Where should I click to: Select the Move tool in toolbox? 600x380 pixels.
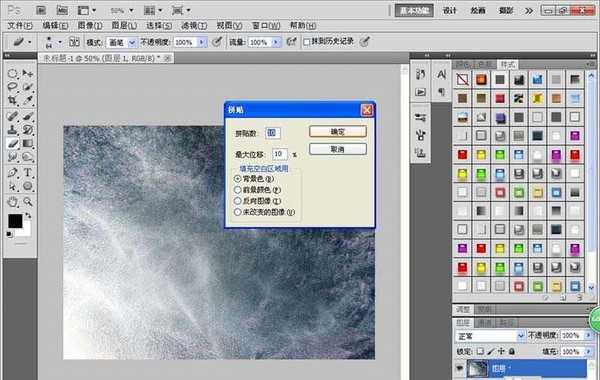tap(28, 73)
